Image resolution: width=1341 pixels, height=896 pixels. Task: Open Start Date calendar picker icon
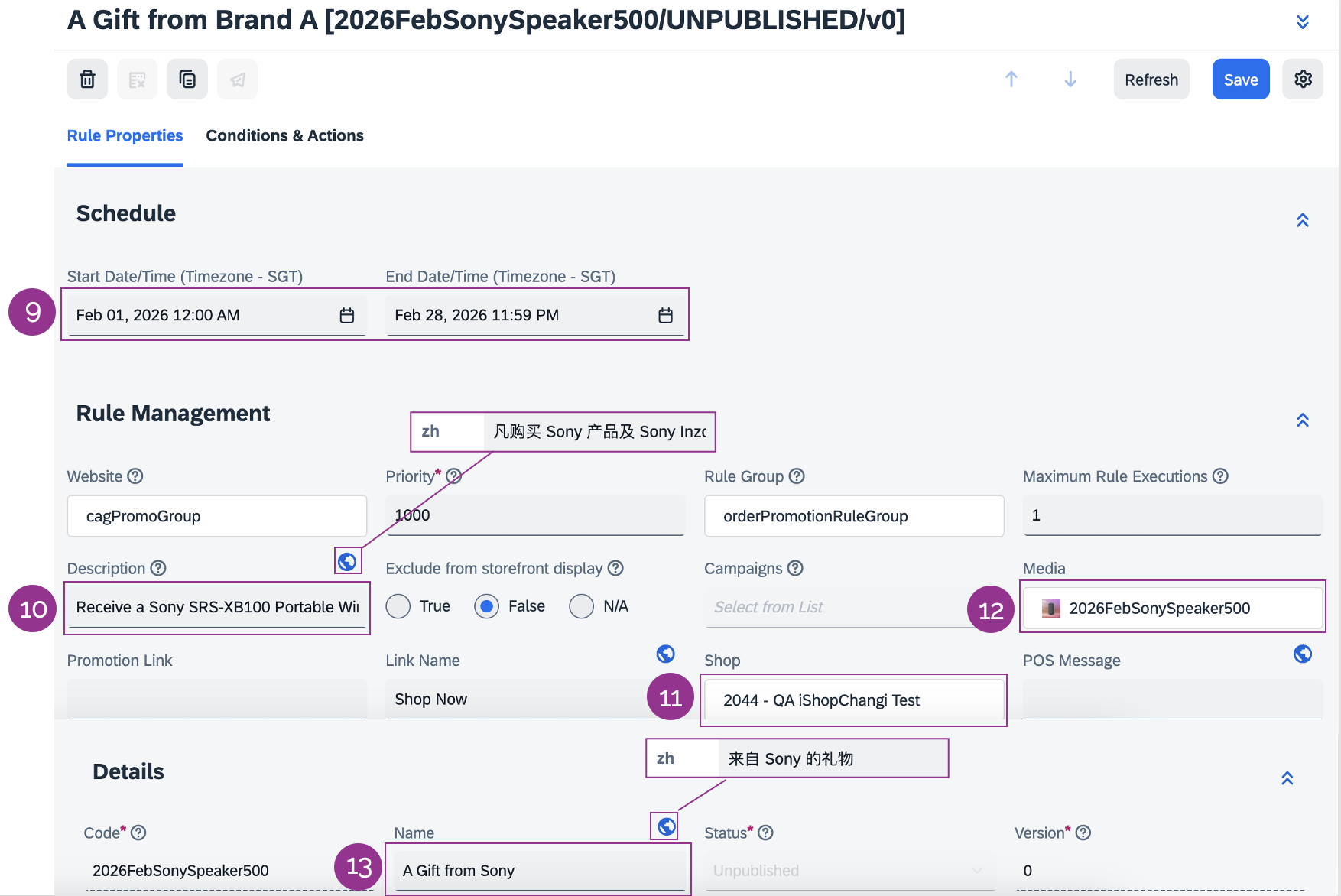click(347, 316)
